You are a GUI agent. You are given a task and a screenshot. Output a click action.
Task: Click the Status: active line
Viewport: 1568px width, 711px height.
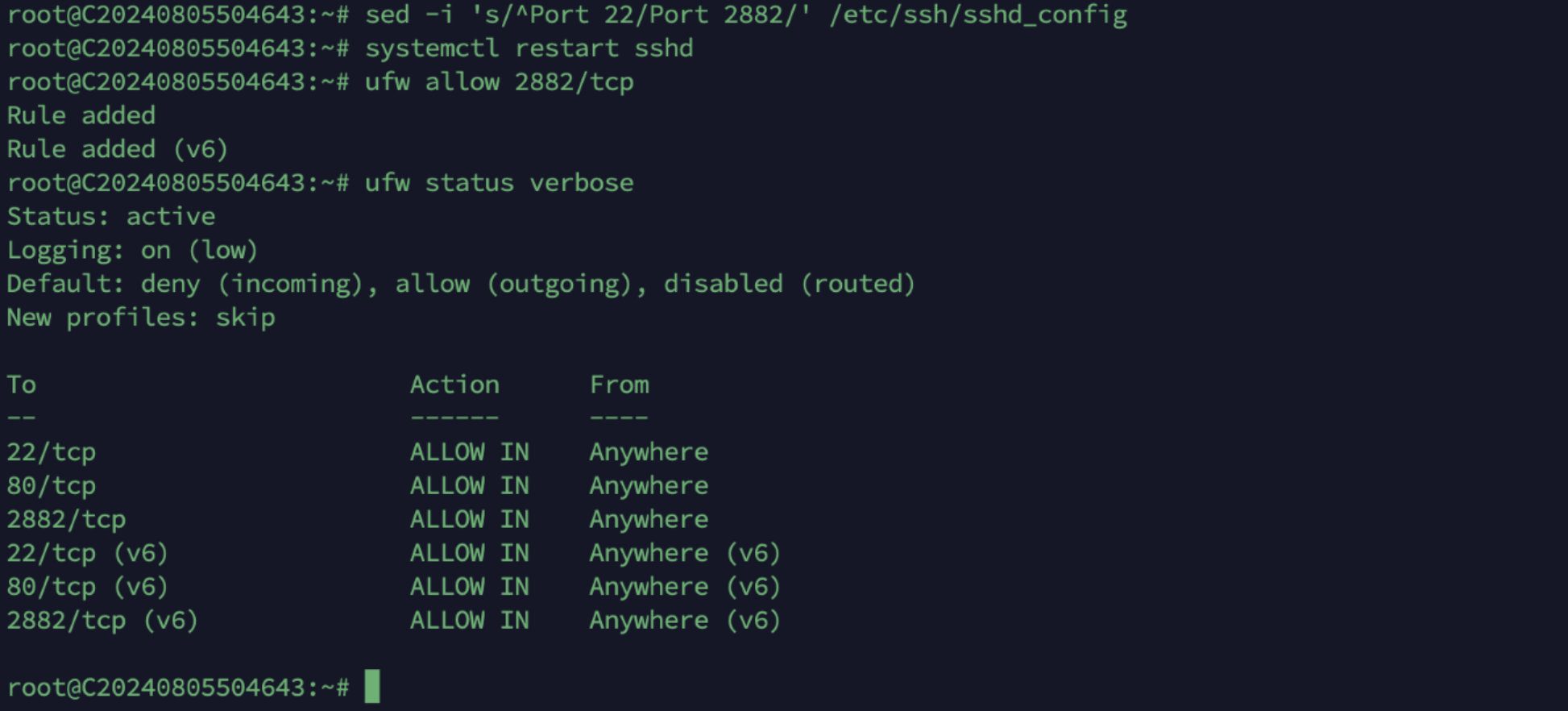pyautogui.click(x=111, y=217)
